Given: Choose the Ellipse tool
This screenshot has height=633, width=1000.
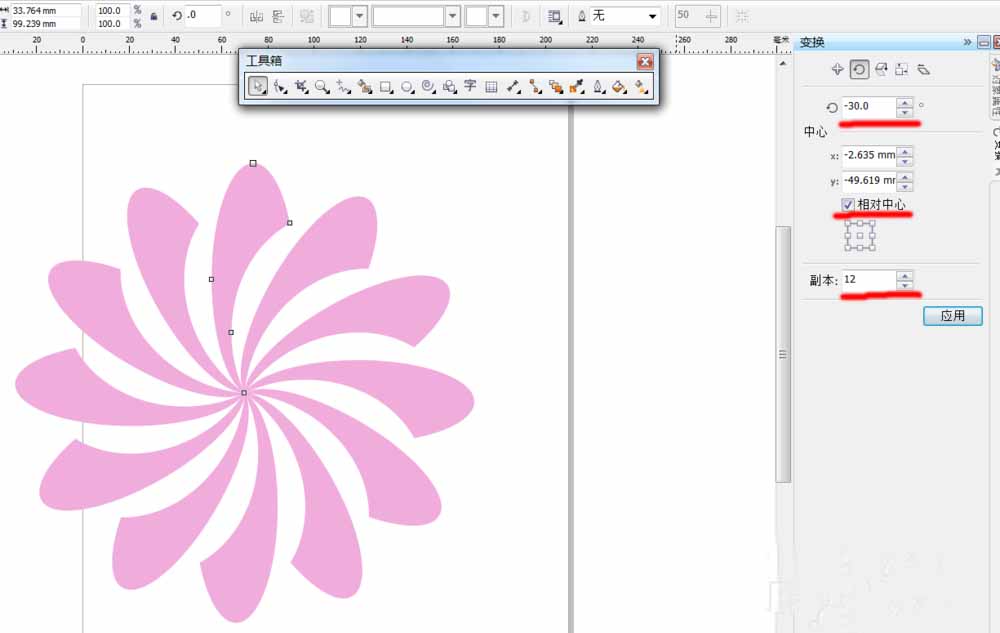Looking at the screenshot, I should click(x=406, y=86).
